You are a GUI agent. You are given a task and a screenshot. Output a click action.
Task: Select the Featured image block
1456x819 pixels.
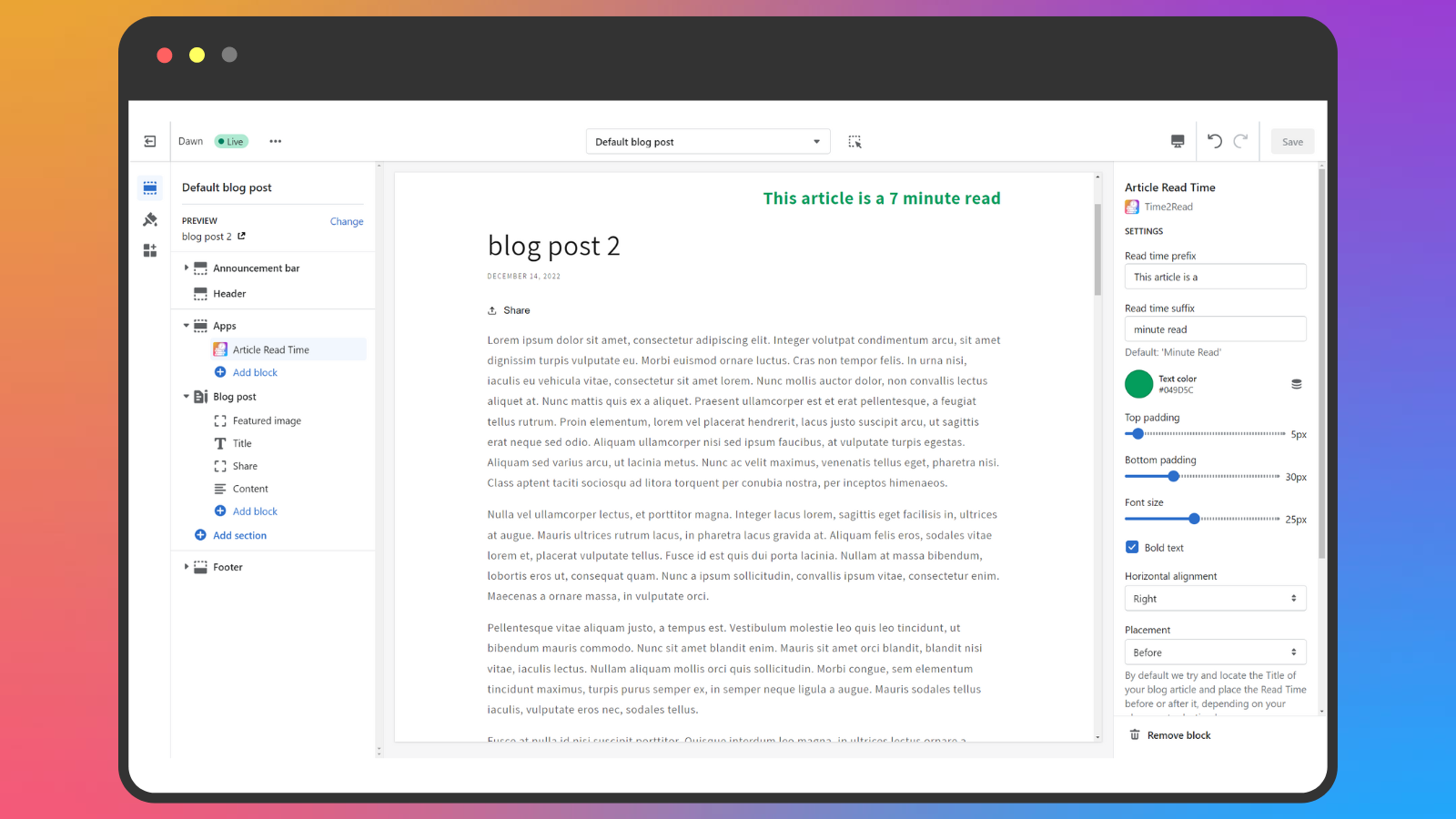pyautogui.click(x=266, y=420)
